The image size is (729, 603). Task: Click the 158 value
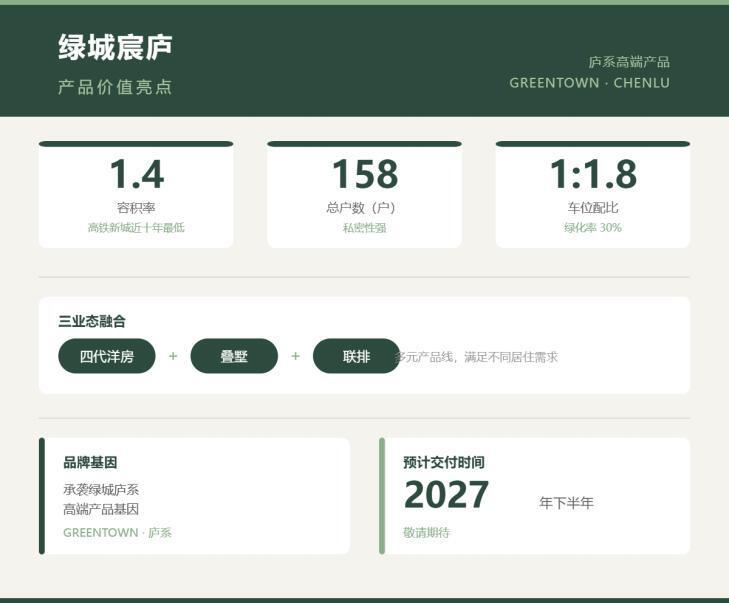click(365, 174)
